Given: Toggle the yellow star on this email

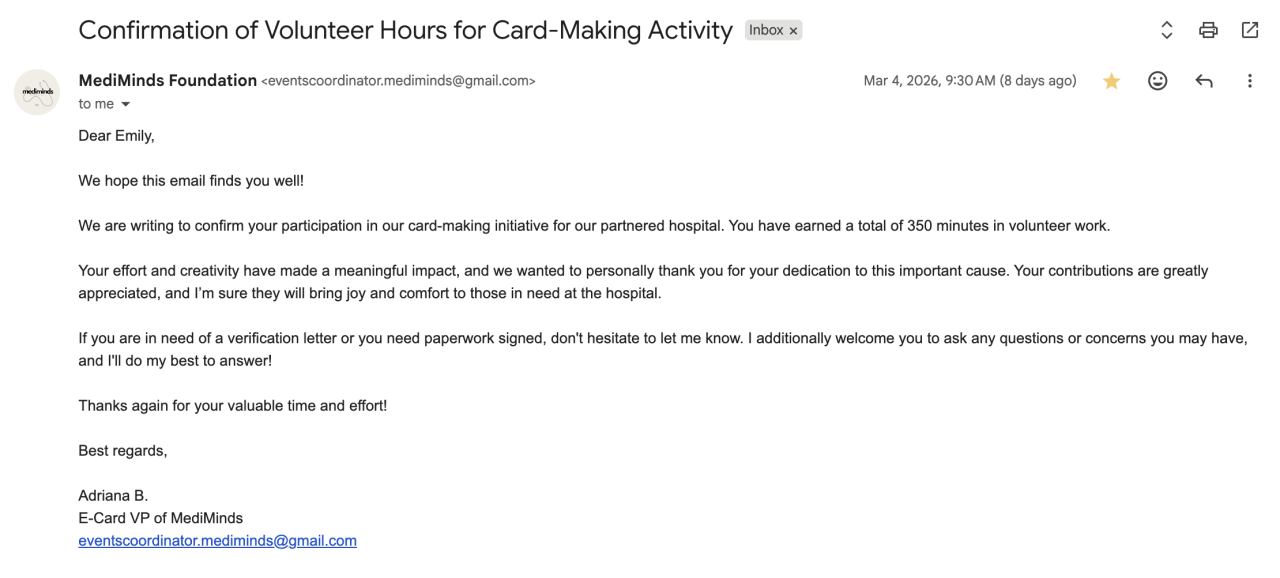Looking at the screenshot, I should (1111, 81).
